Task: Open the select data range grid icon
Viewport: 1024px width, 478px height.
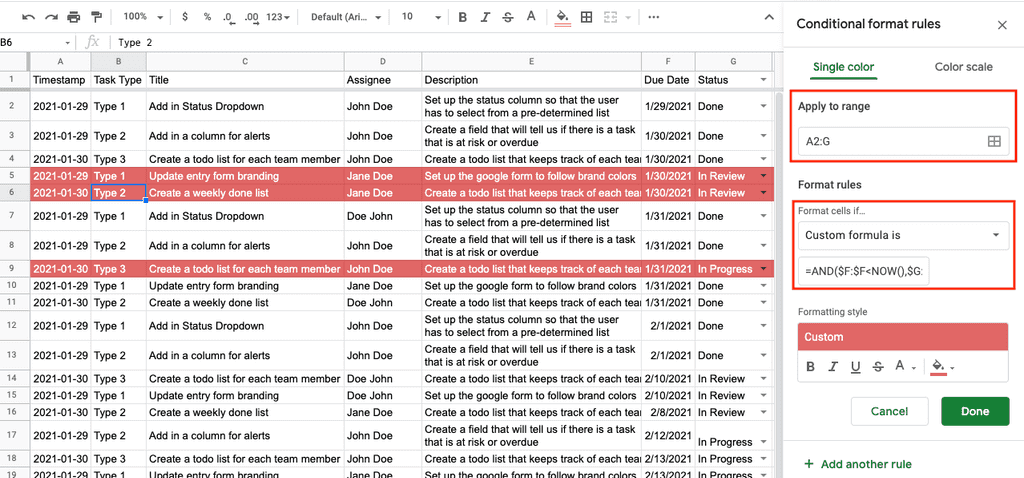Action: (994, 142)
